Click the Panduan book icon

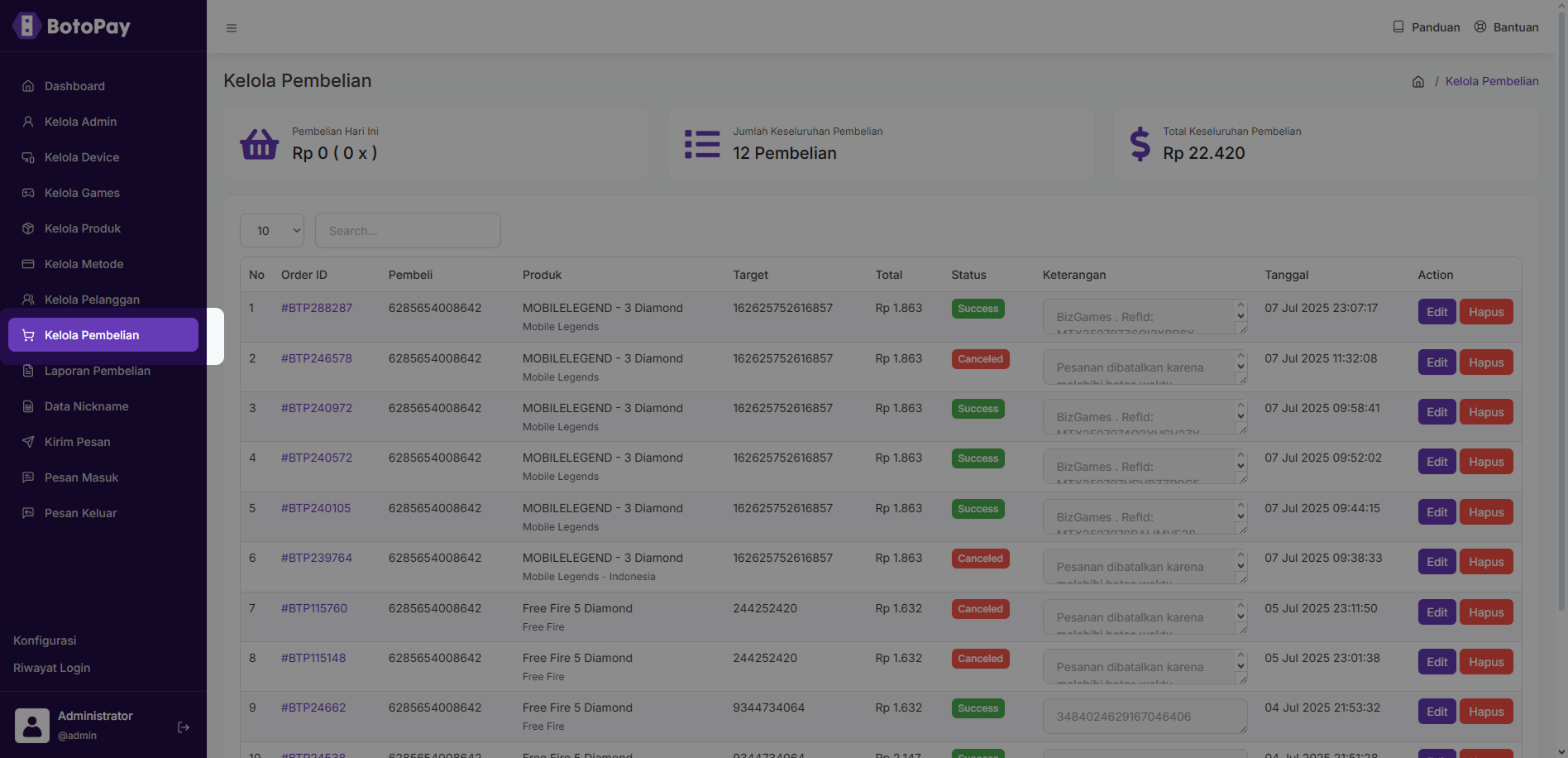(x=1398, y=26)
